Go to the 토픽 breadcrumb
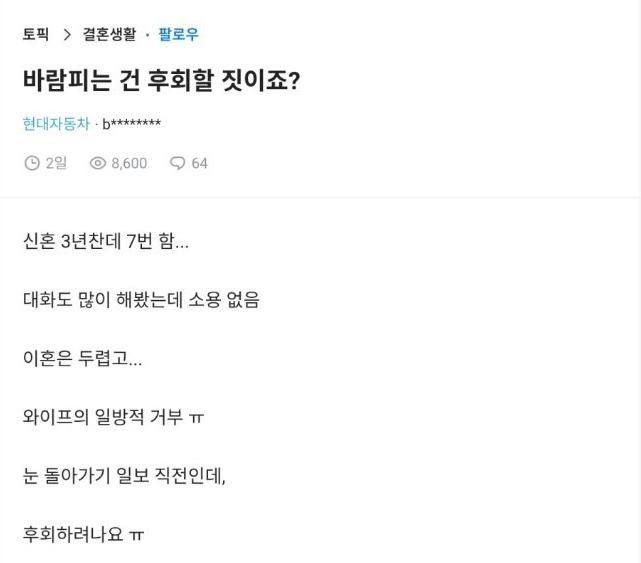 (36, 35)
